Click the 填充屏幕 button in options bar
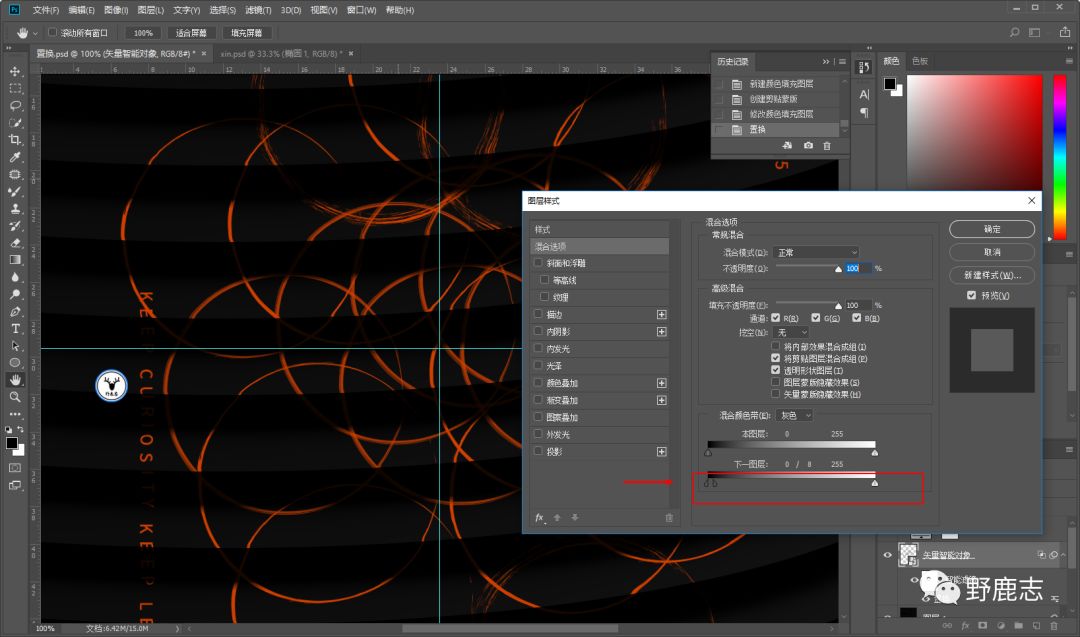The width and height of the screenshot is (1080, 637). 246,32
